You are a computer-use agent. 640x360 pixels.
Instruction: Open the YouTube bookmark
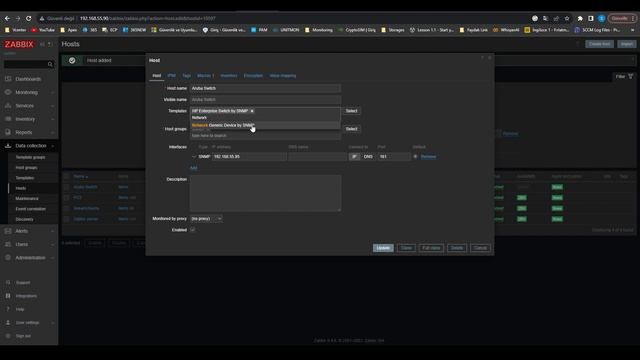coord(43,30)
